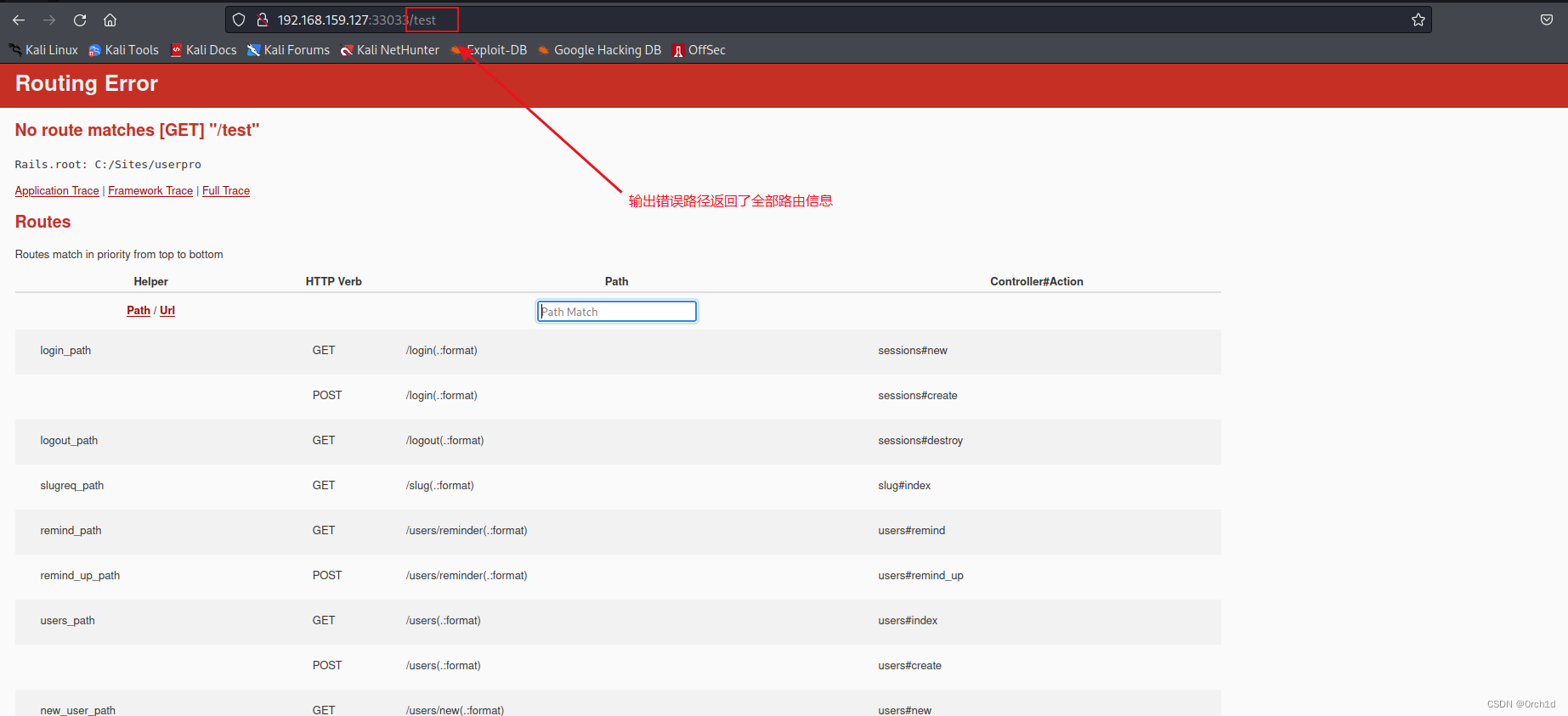
Task: Open the tracking protection shield icon
Action: pos(239,20)
